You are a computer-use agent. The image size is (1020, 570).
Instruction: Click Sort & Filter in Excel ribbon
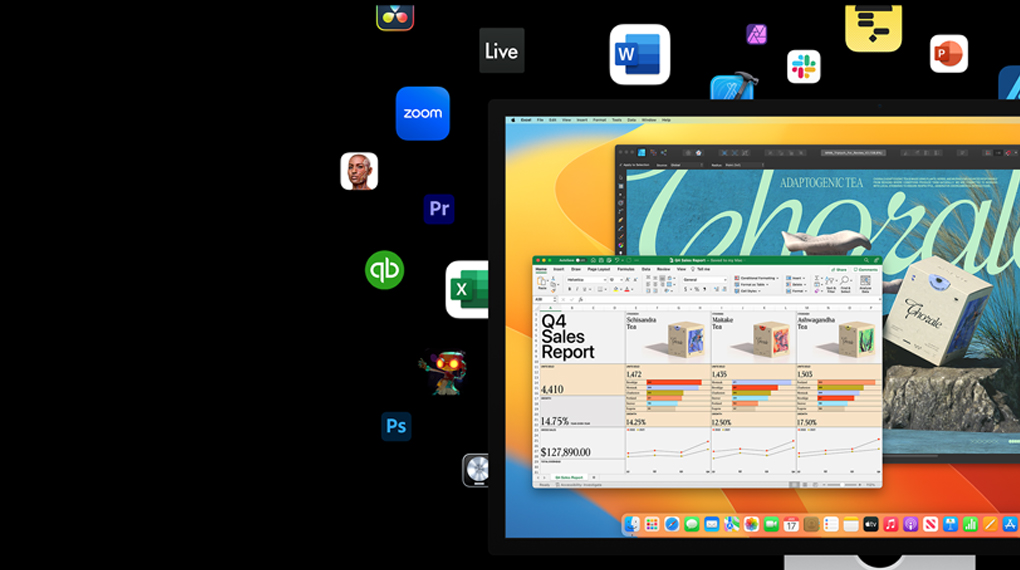(831, 284)
